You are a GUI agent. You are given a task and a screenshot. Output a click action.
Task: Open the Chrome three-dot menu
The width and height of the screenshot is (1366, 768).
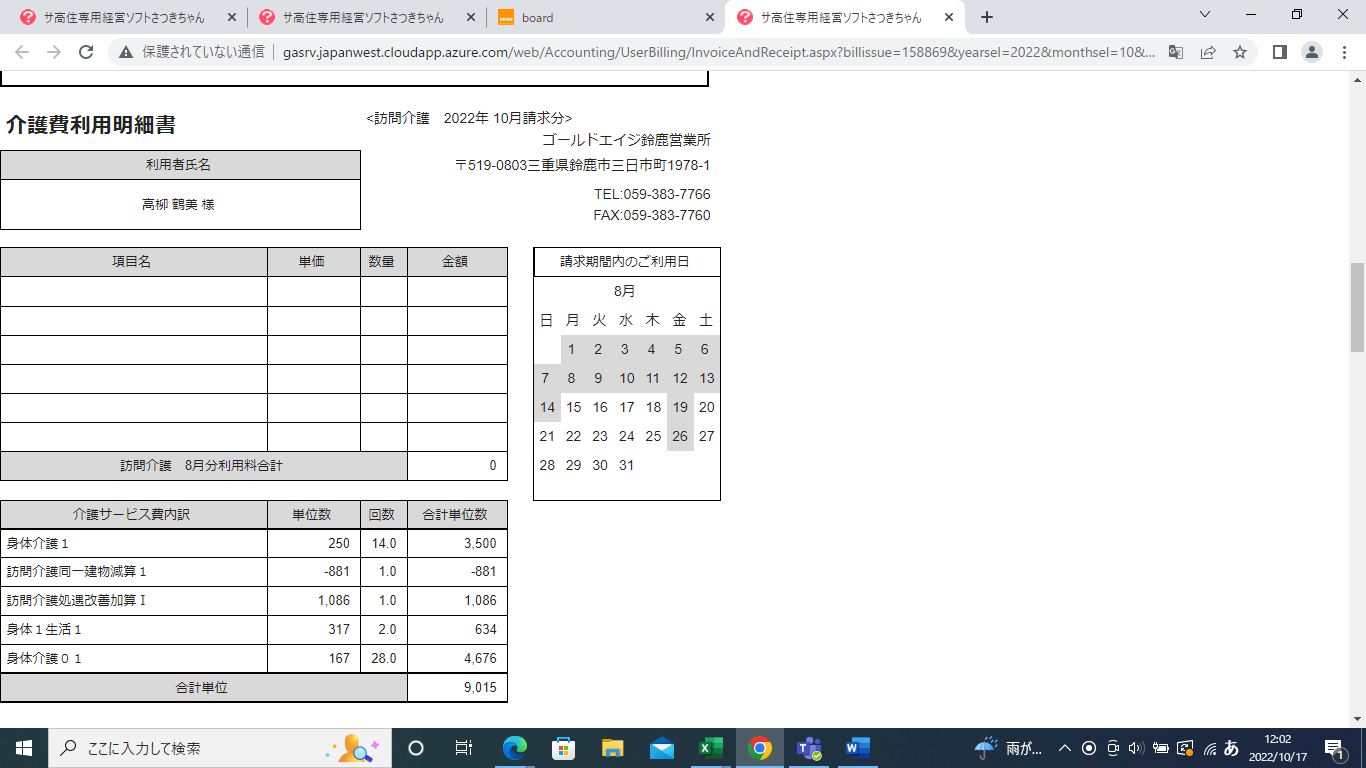tap(1344, 52)
